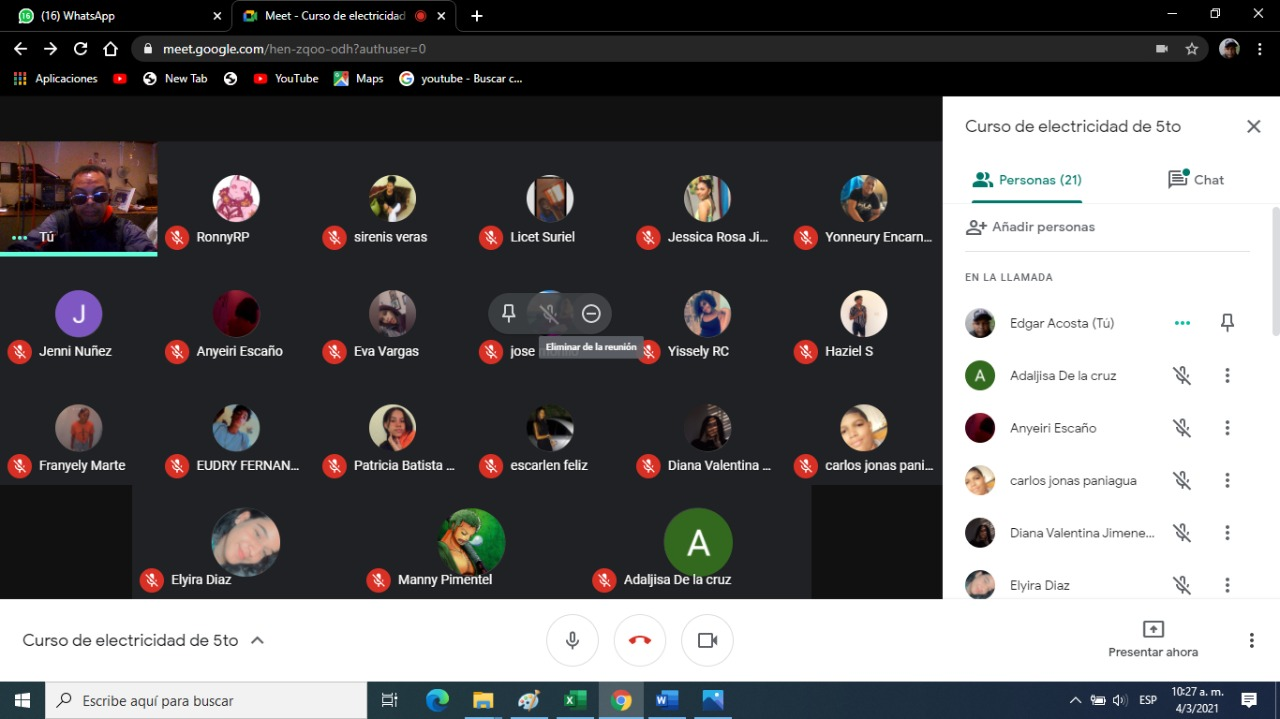This screenshot has width=1280, height=719.
Task: Mute jose using the tile's microphone icon
Action: coord(549,314)
